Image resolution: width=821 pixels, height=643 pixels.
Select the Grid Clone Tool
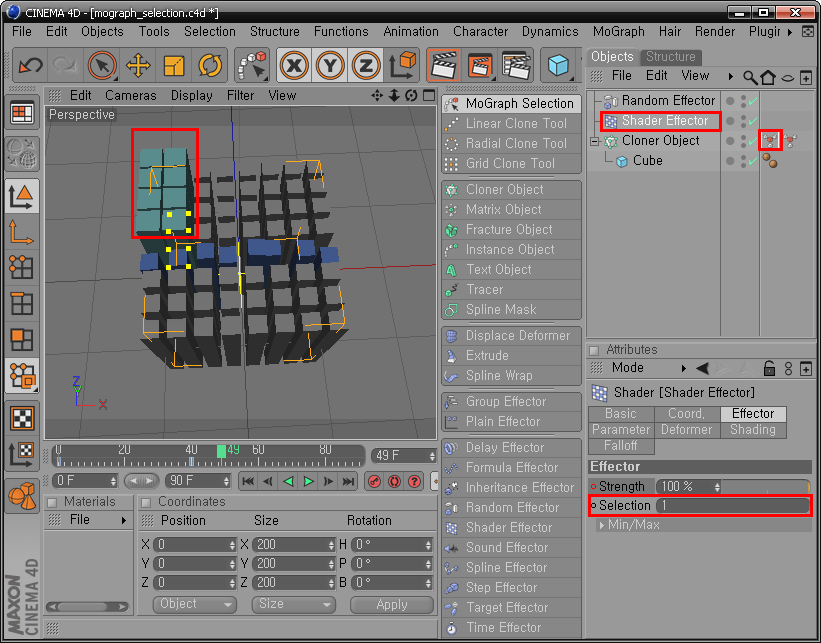[512, 163]
